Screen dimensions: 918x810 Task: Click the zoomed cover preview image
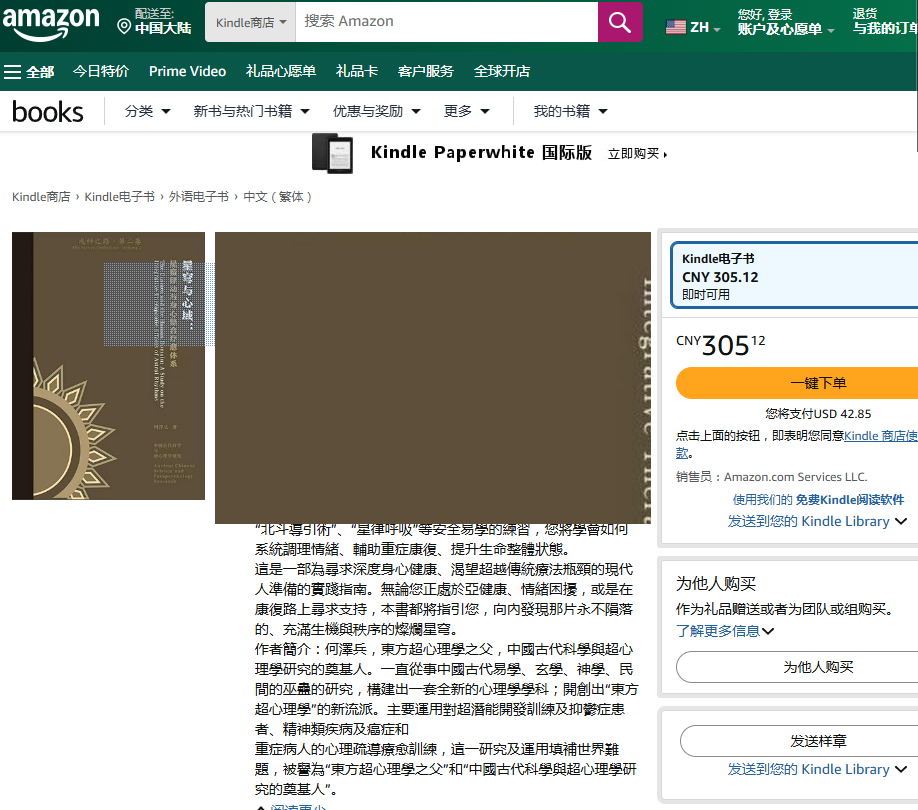[433, 377]
